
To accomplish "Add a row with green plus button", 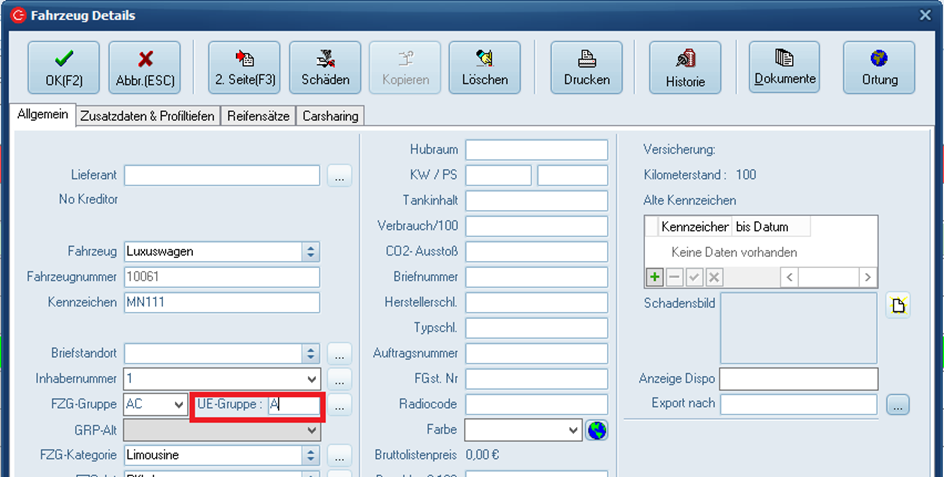I will point(654,277).
